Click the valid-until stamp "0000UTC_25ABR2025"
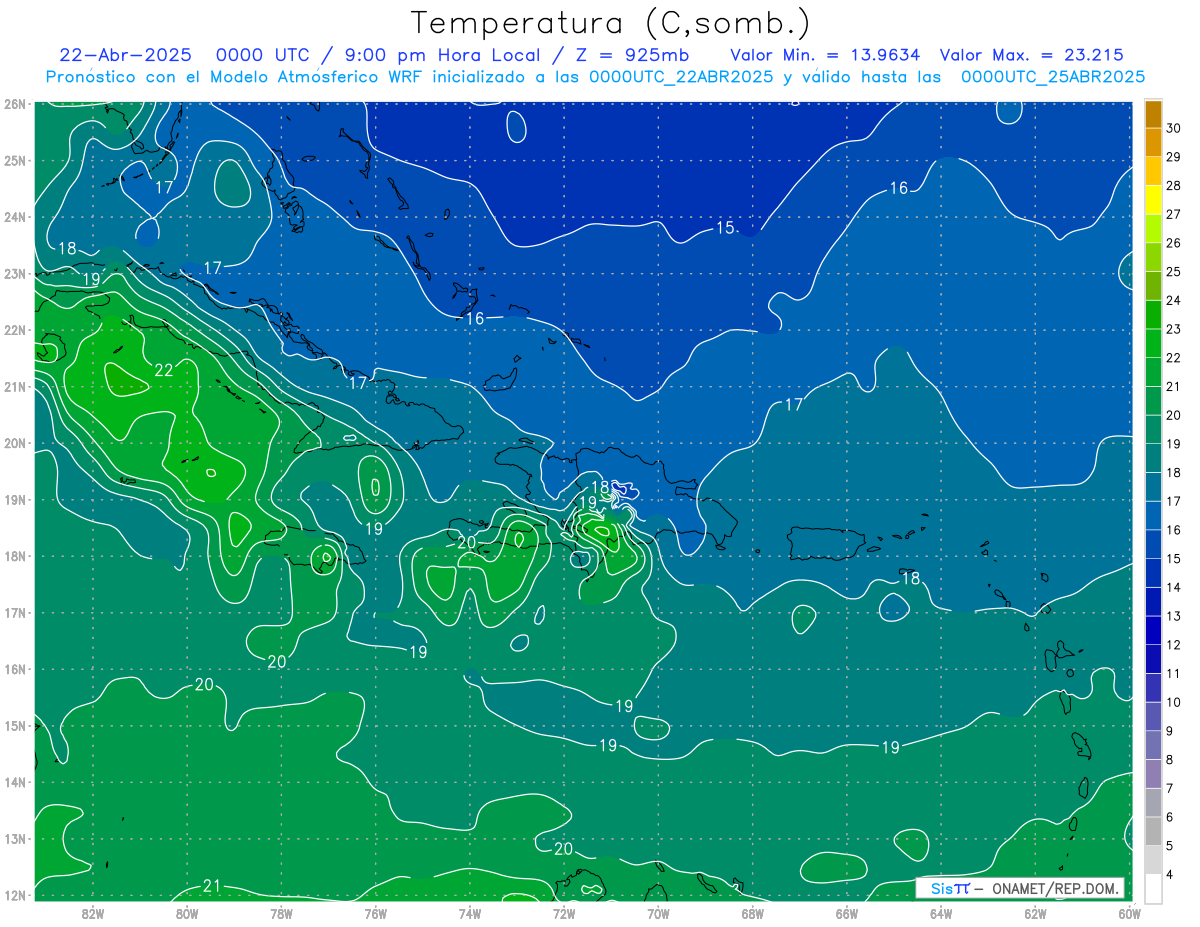1200x927 pixels. point(1053,77)
